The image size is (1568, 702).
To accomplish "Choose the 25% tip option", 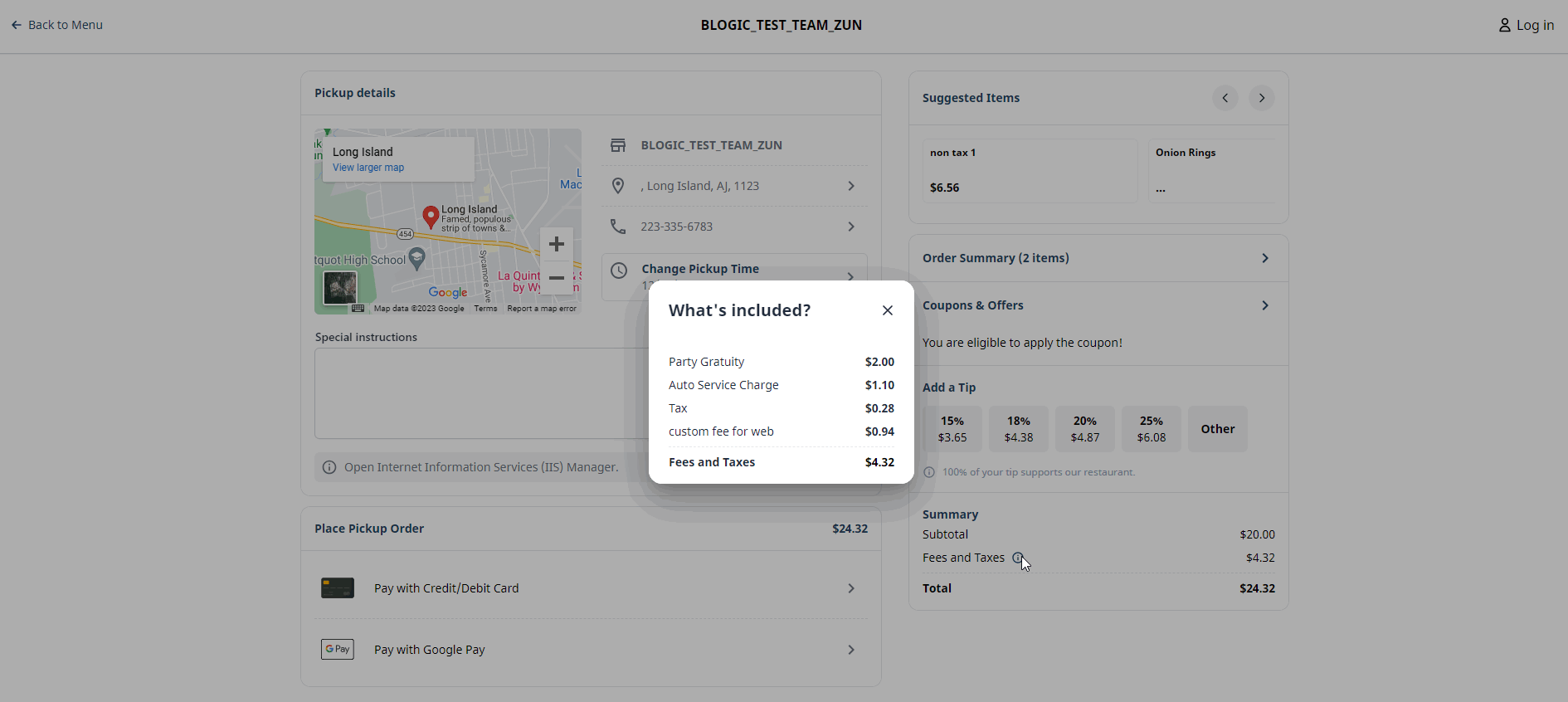I will (1151, 429).
